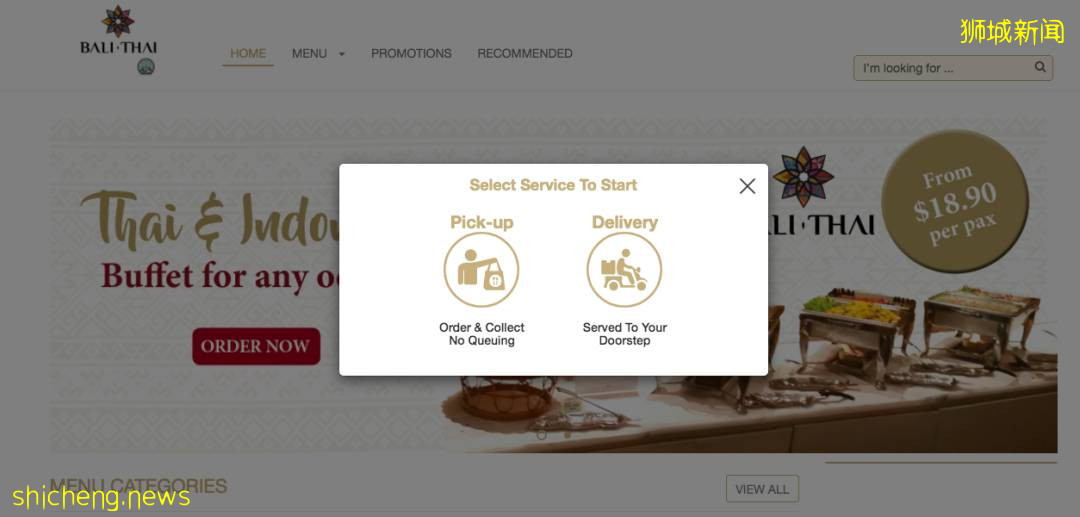The height and width of the screenshot is (517, 1080).
Task: Select the first banner carousel dot
Action: (x=541, y=434)
